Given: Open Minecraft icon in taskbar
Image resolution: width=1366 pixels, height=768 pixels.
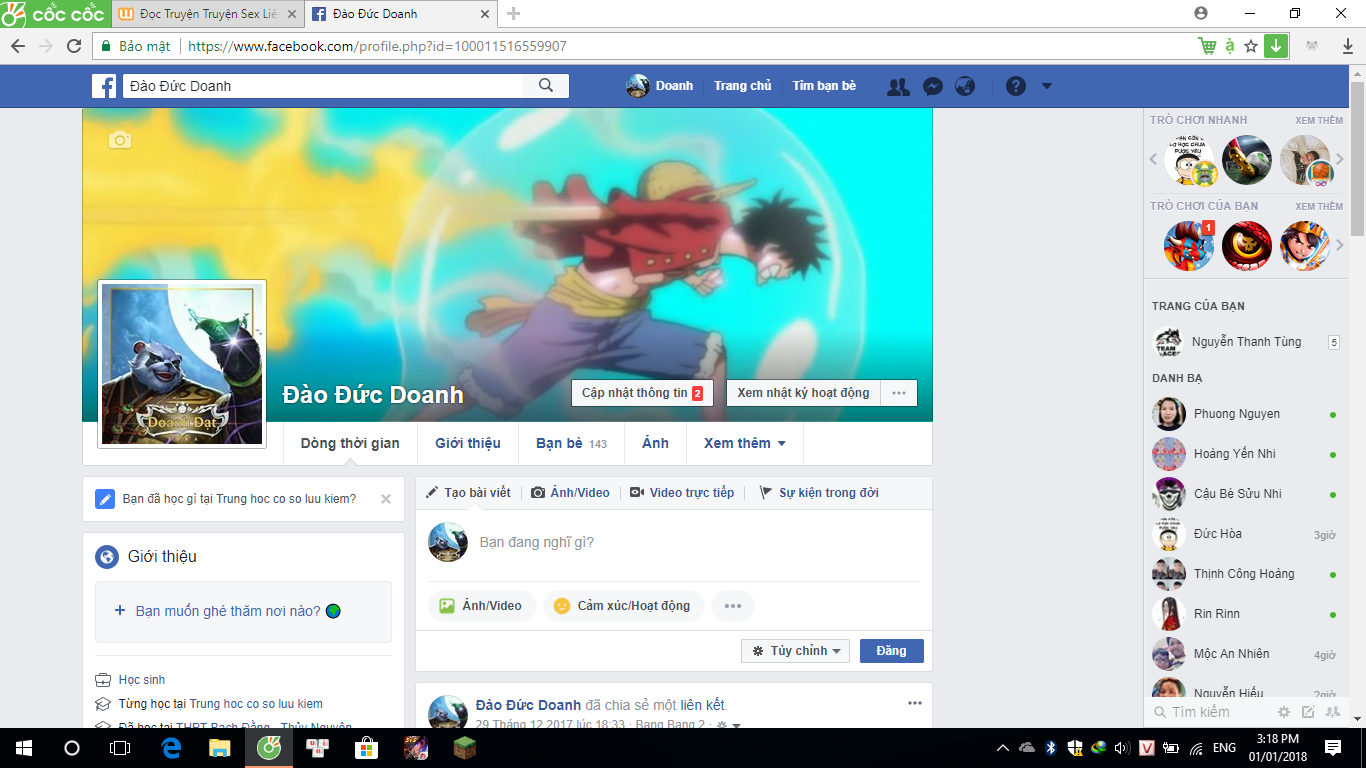Looking at the screenshot, I should click(463, 748).
